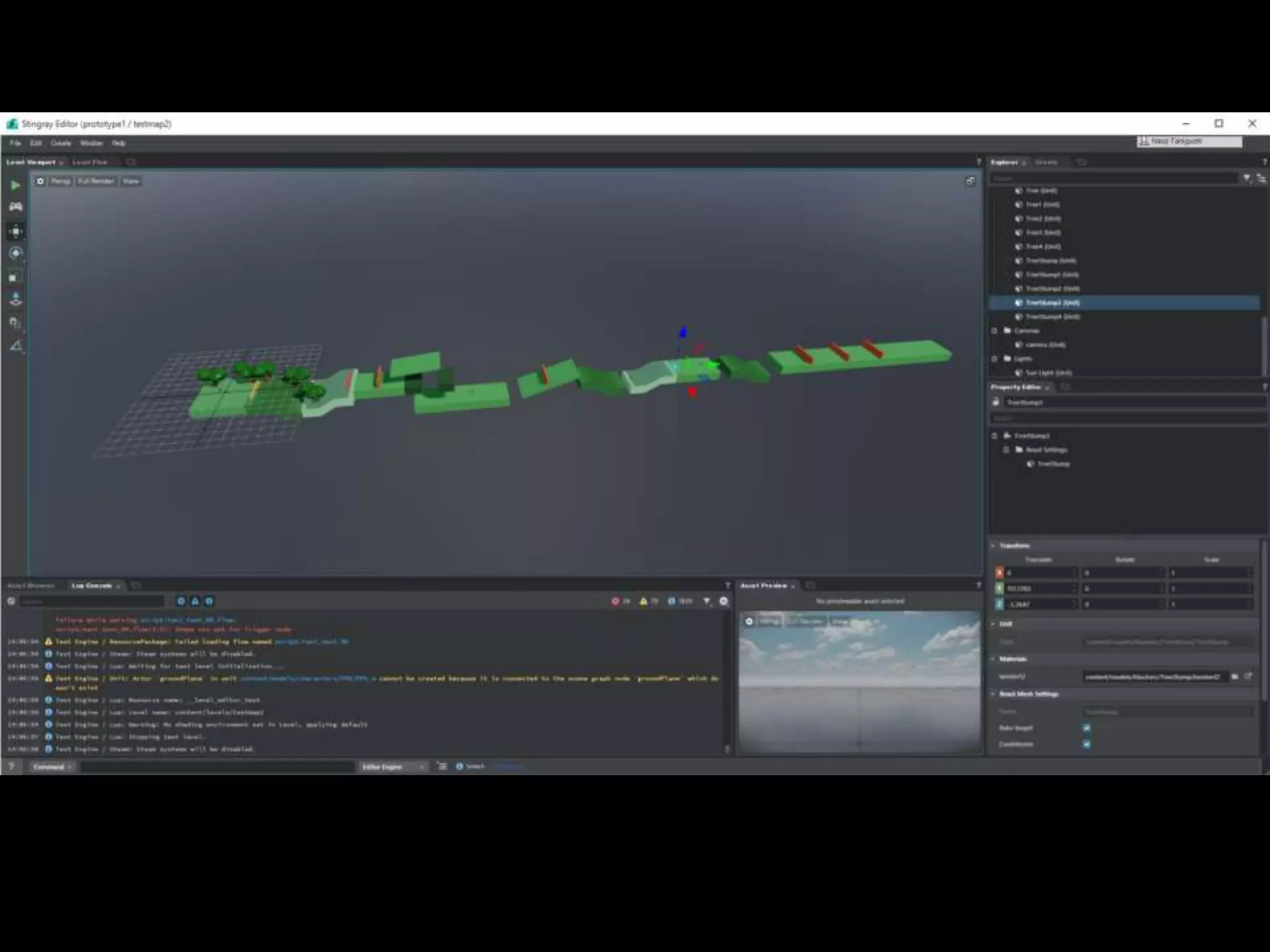The height and width of the screenshot is (952, 1270).
Task: Click the Full Render viewport button
Action: pos(96,181)
